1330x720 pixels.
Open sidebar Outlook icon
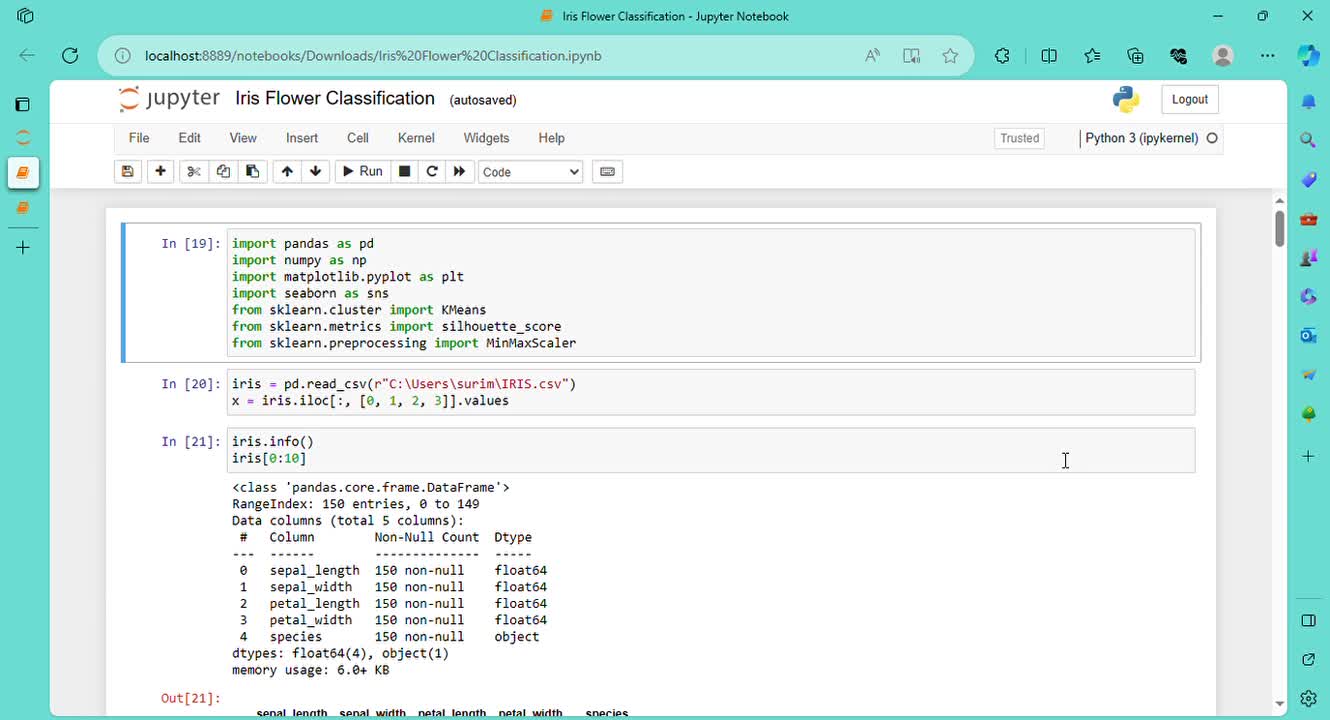(1308, 336)
